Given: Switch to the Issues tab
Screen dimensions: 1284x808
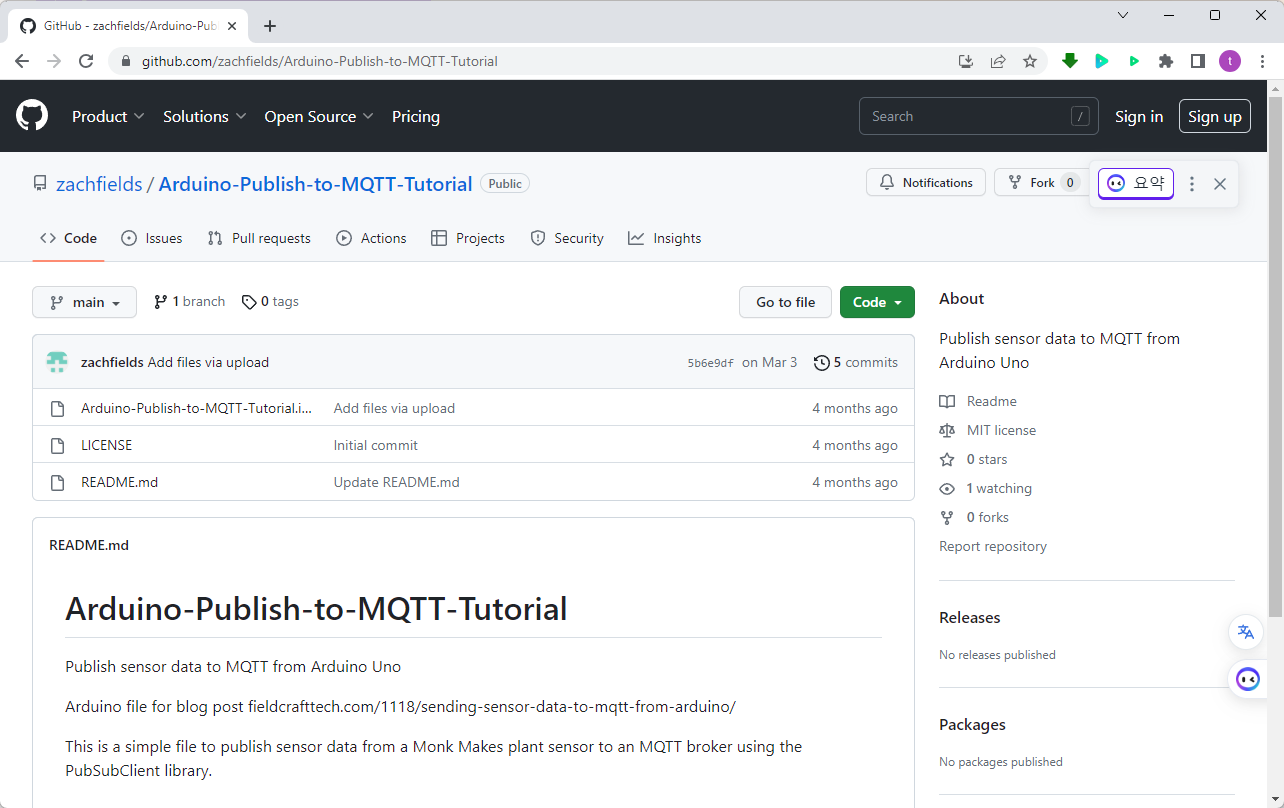Looking at the screenshot, I should pyautogui.click(x=152, y=238).
